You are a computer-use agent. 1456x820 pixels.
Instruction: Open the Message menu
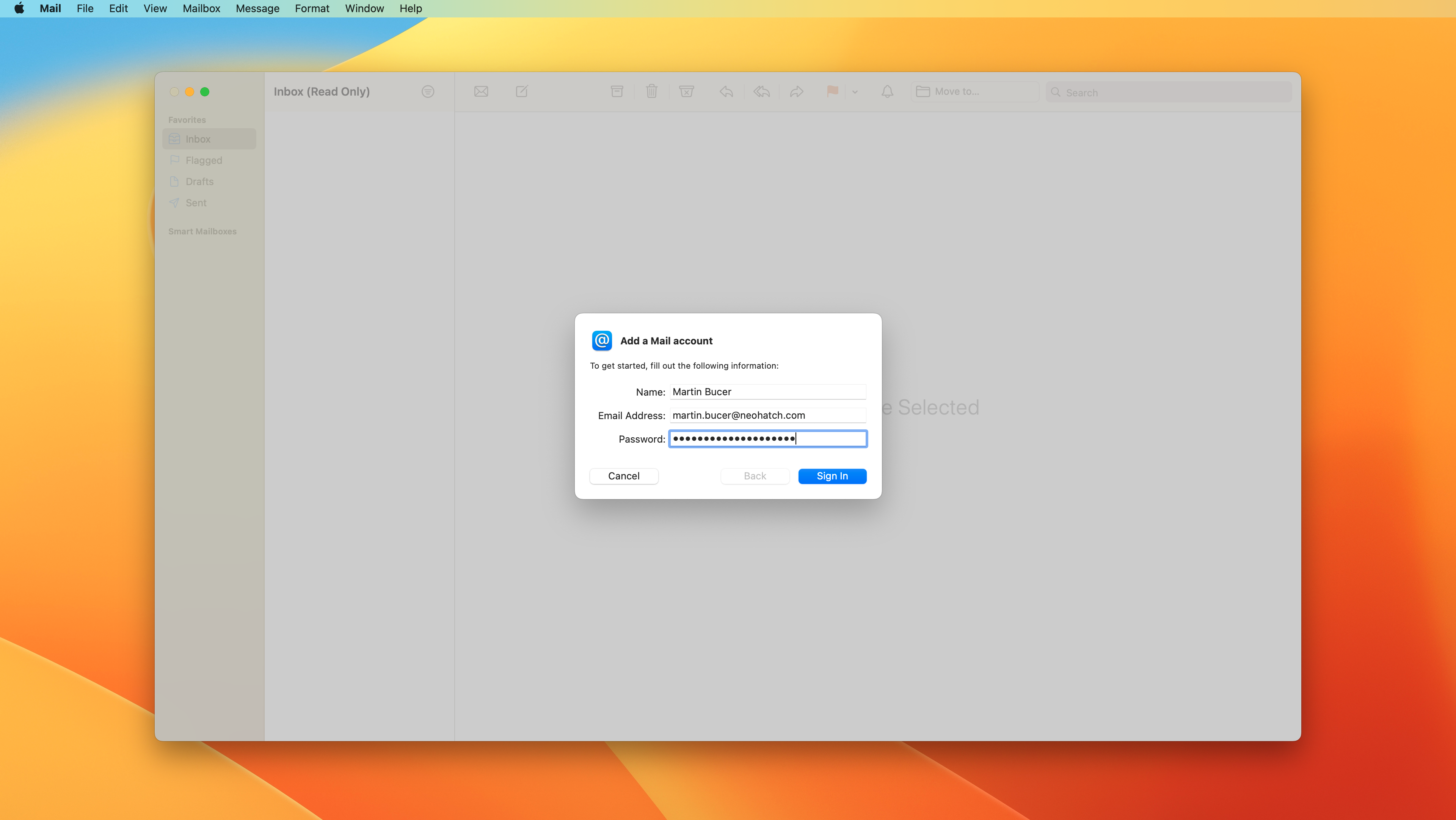click(257, 8)
